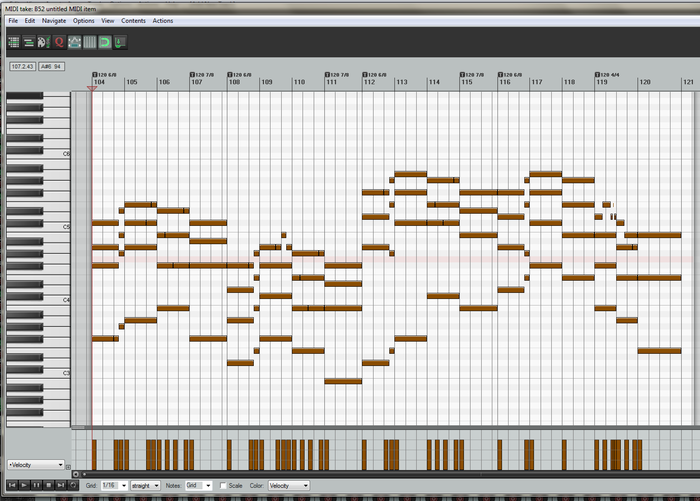
Task: Toggle the piano roll view icon
Action: [74, 42]
